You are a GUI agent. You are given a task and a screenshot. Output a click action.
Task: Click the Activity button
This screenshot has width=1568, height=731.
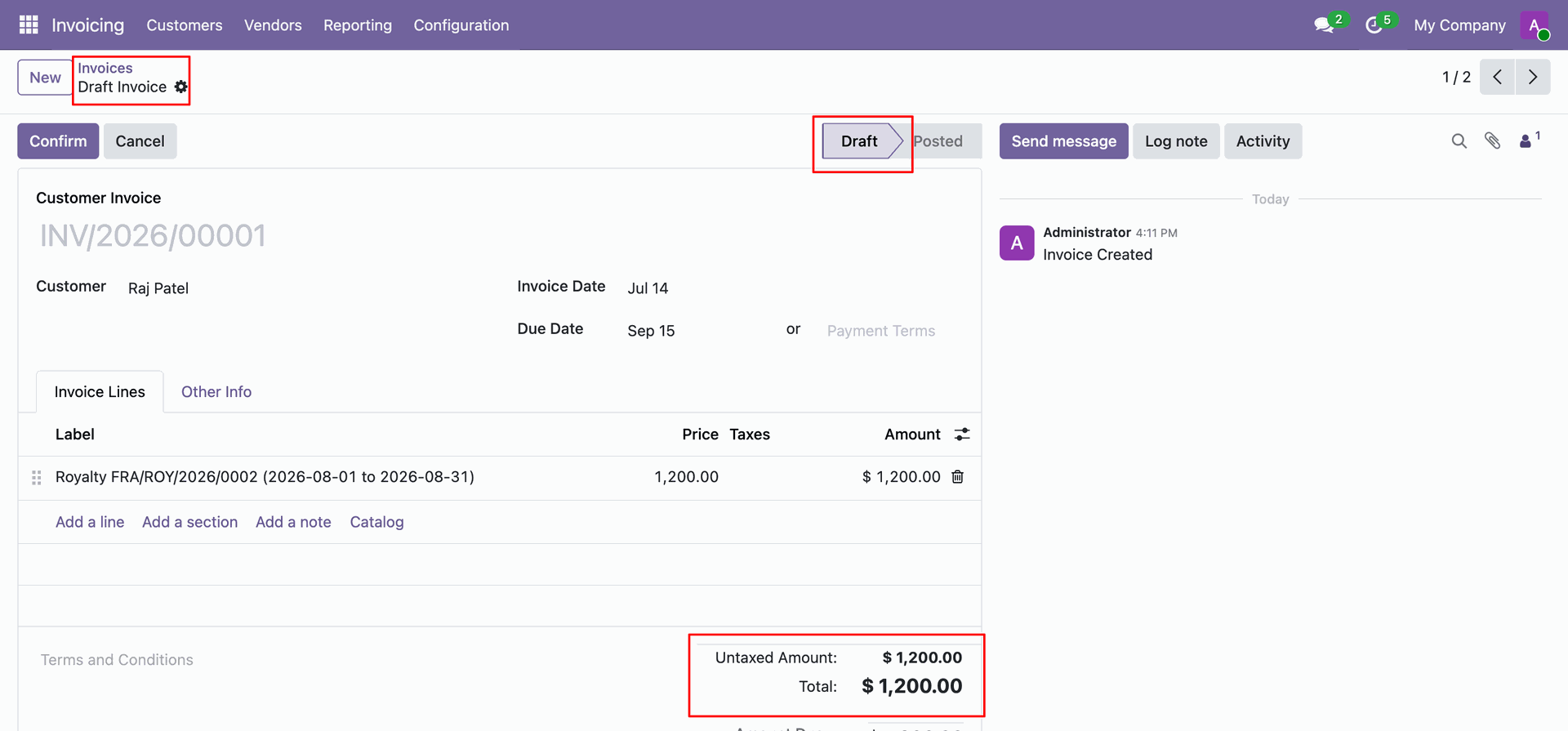pos(1263,141)
